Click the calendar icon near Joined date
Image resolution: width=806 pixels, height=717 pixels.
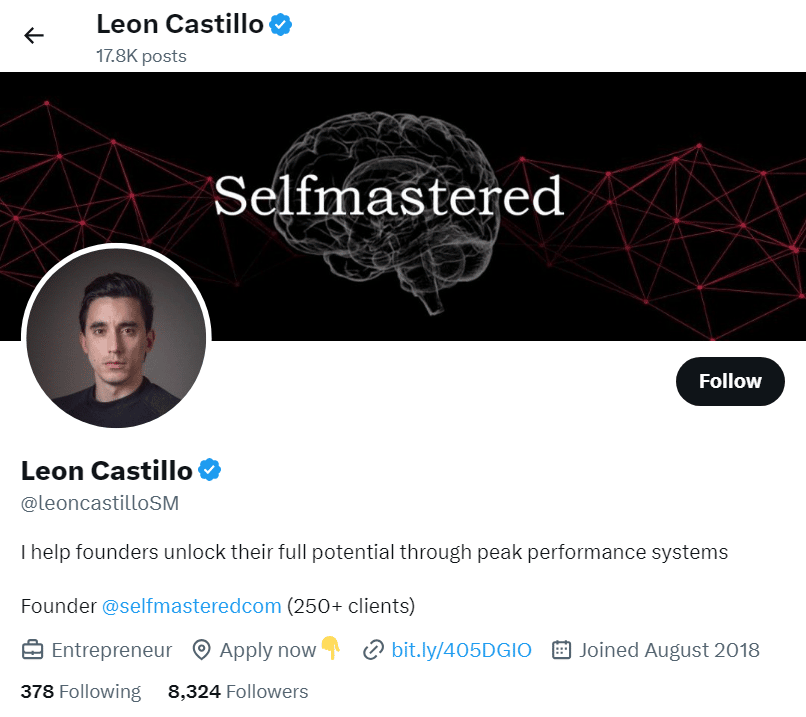561,650
